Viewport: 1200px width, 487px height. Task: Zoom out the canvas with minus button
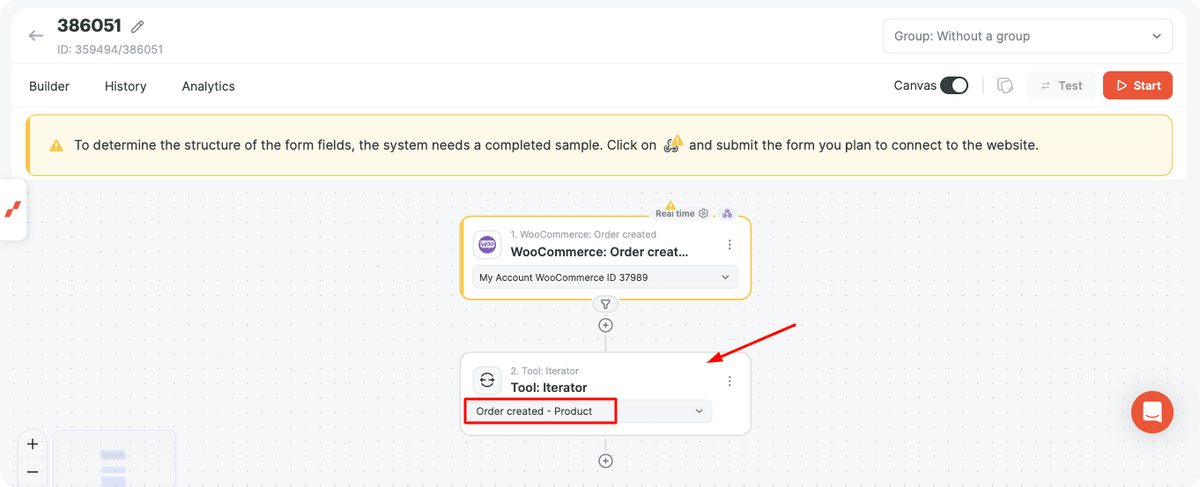point(33,472)
